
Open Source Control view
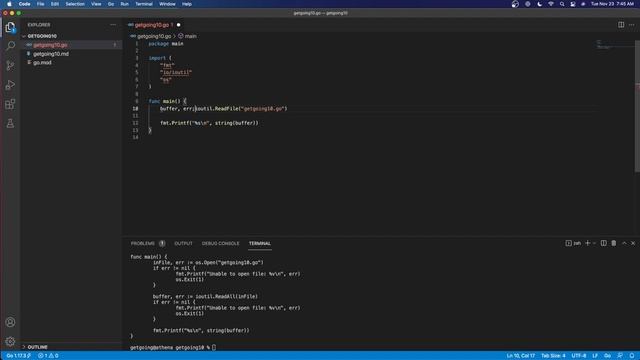(10, 65)
